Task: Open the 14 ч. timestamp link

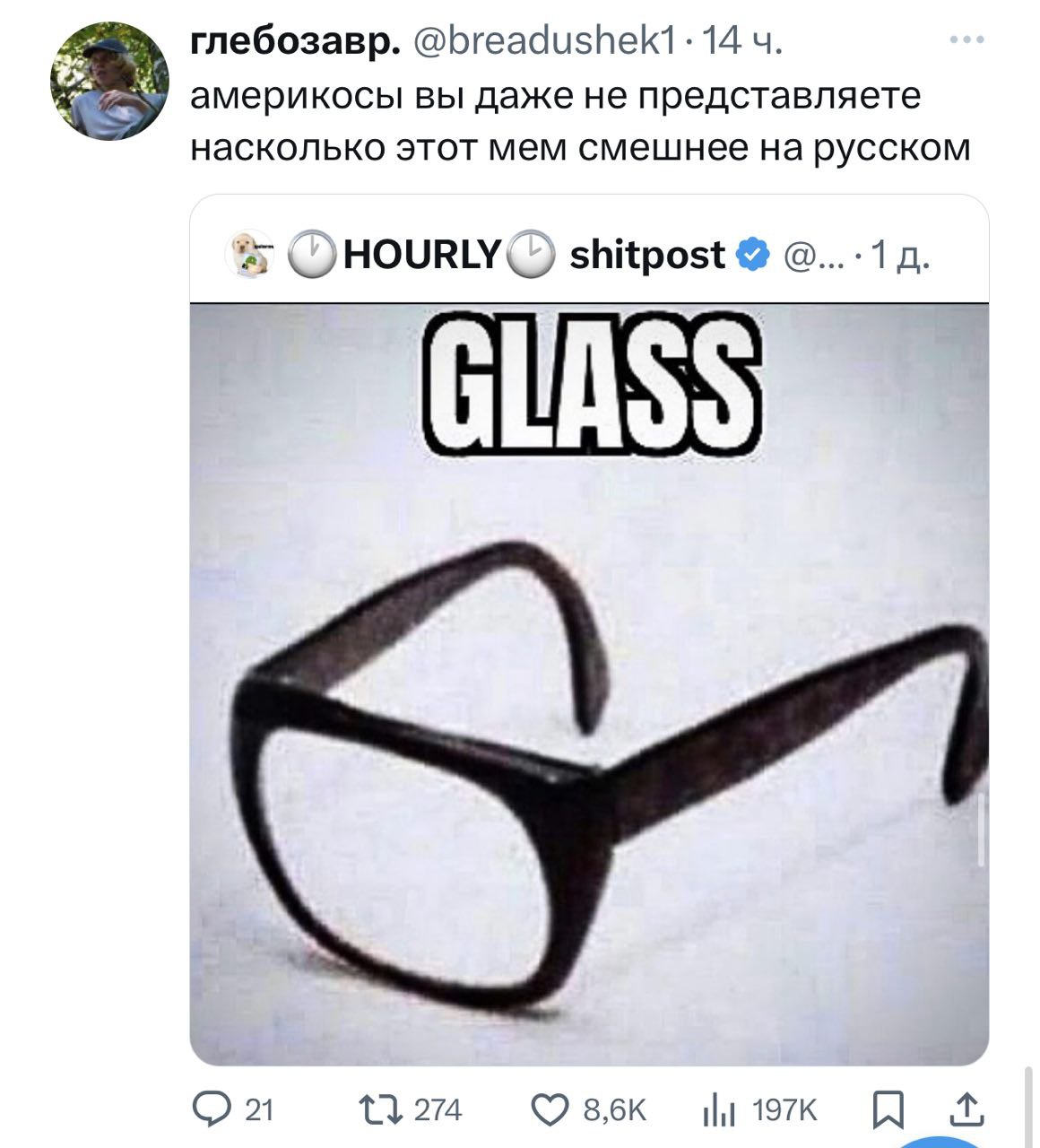Action: [x=743, y=41]
